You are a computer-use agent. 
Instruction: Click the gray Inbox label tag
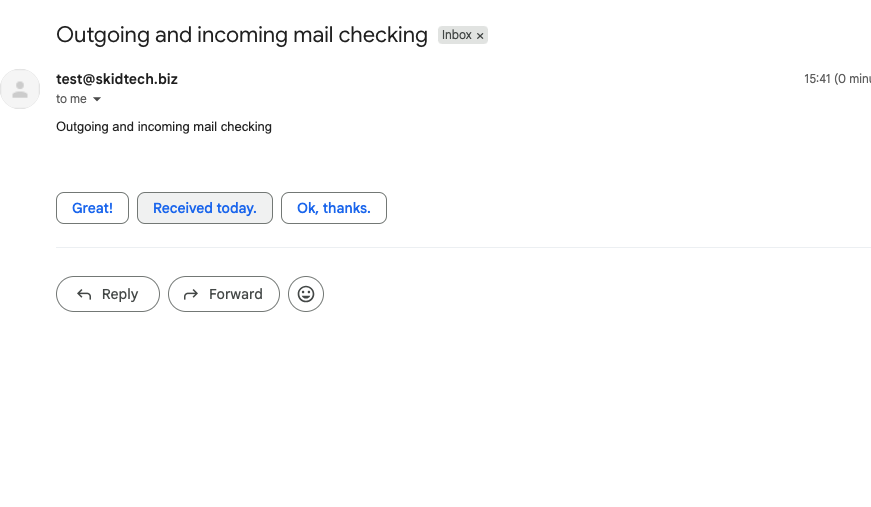pyautogui.click(x=457, y=35)
